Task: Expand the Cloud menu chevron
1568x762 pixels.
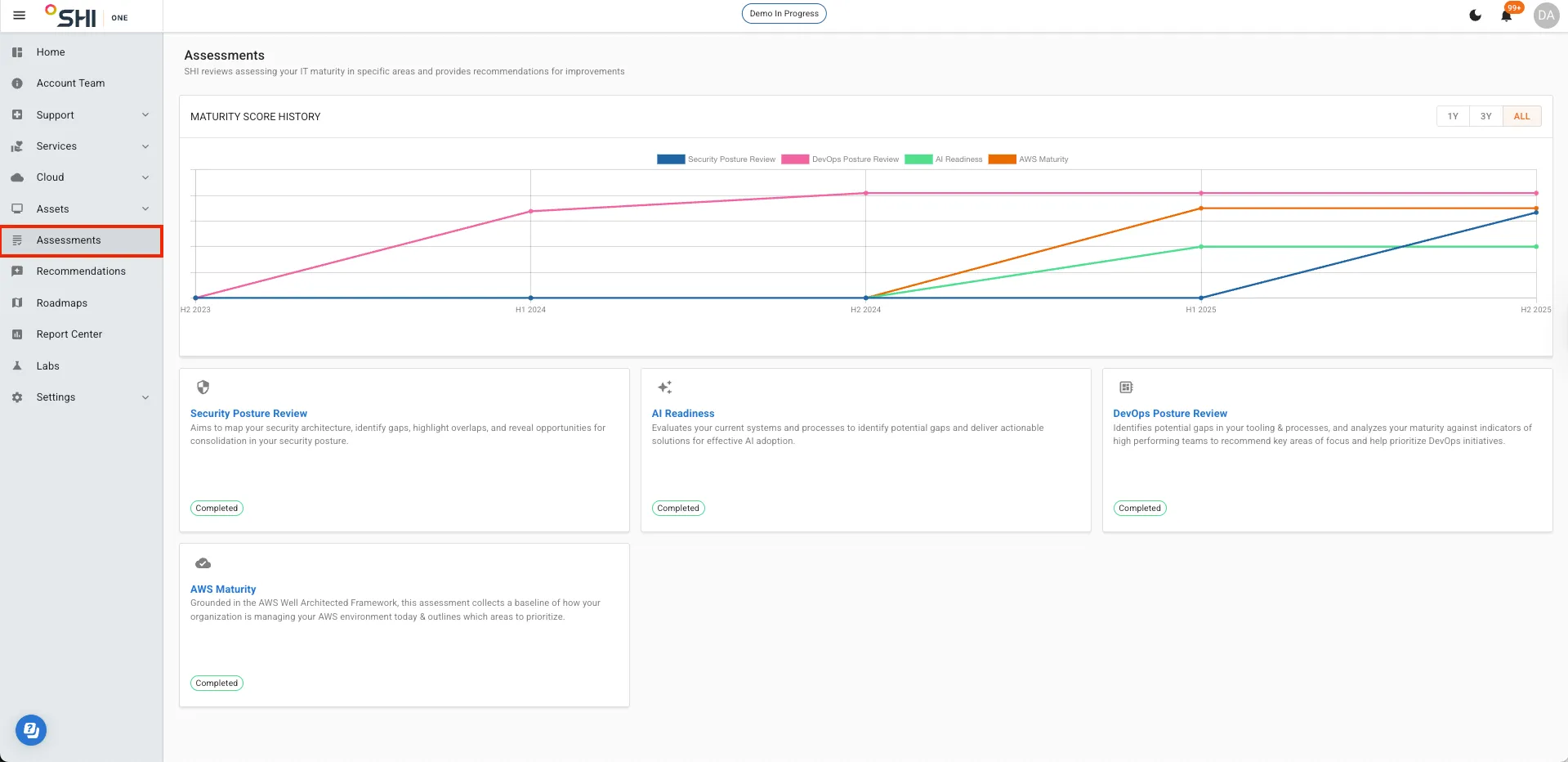Action: [x=145, y=177]
